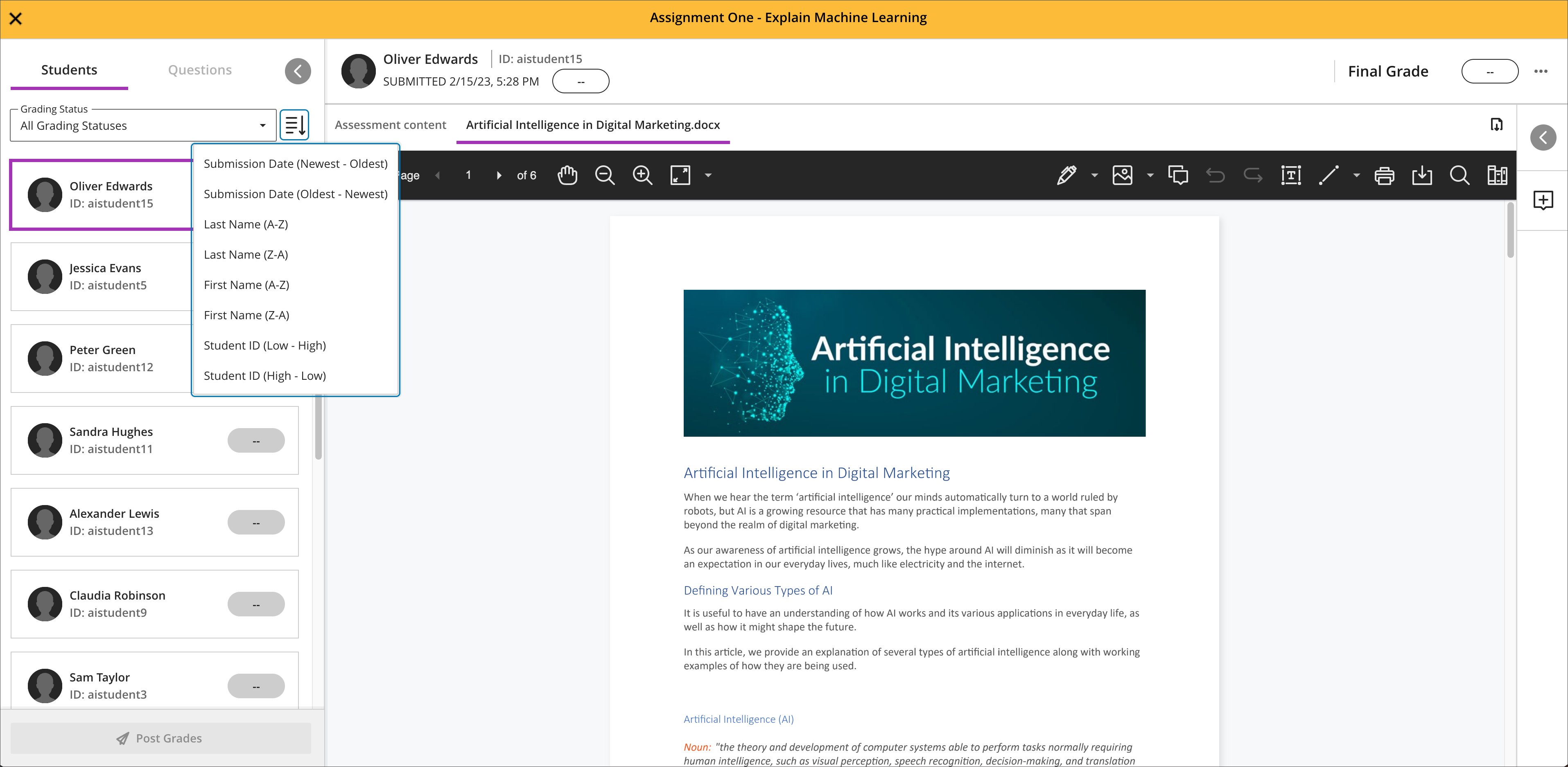Viewport: 1568px width, 767px height.
Task: Expand the Grading Status filter dropdown
Action: tap(262, 125)
